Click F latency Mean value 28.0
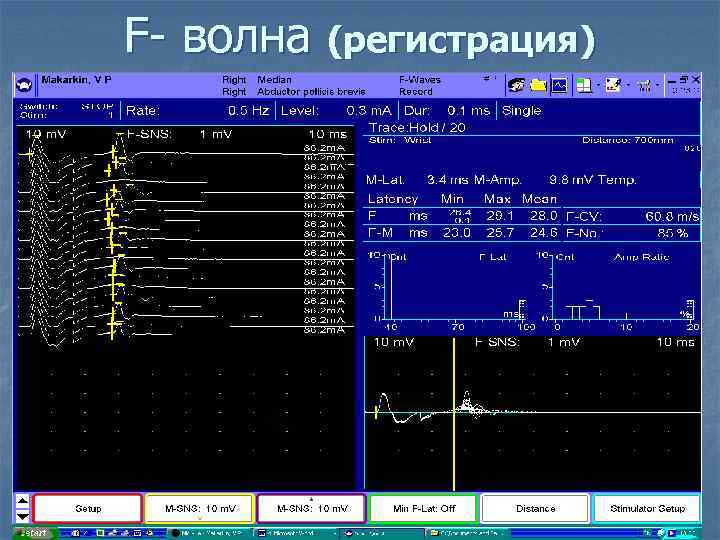Screen dimensions: 720x540 [543, 216]
